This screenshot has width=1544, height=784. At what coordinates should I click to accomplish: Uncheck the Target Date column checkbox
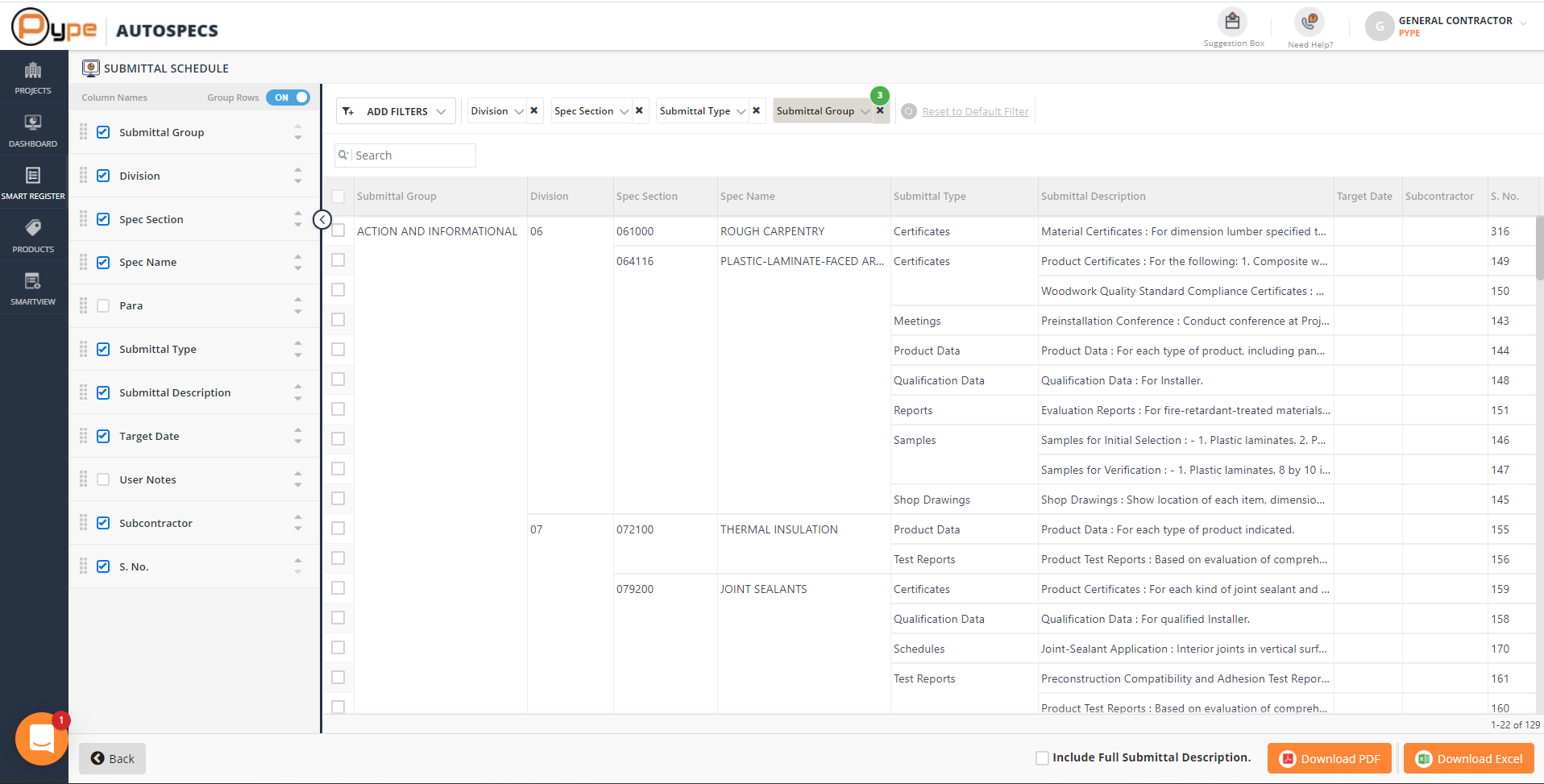103,436
